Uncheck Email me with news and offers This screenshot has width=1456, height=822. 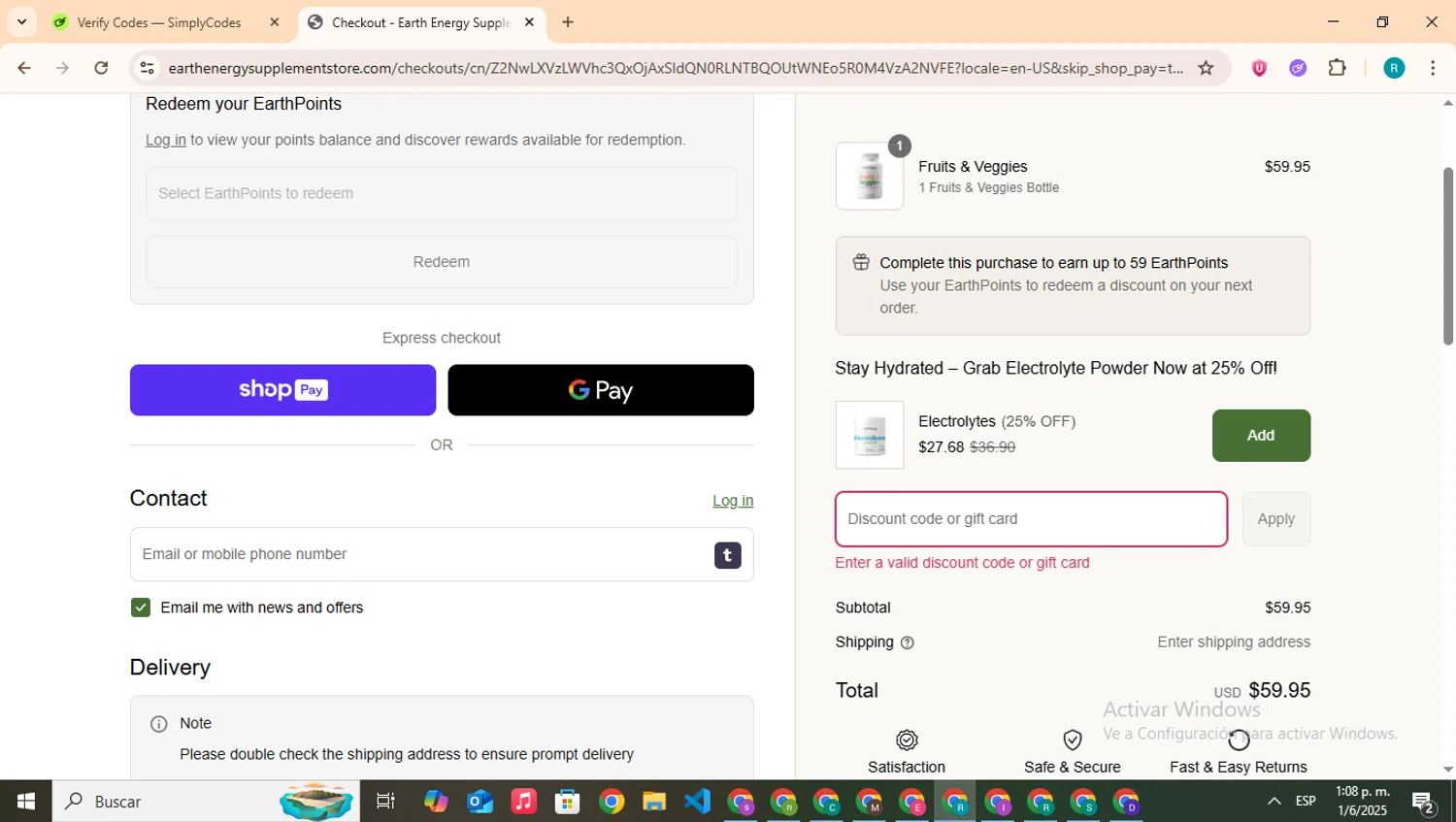141,608
